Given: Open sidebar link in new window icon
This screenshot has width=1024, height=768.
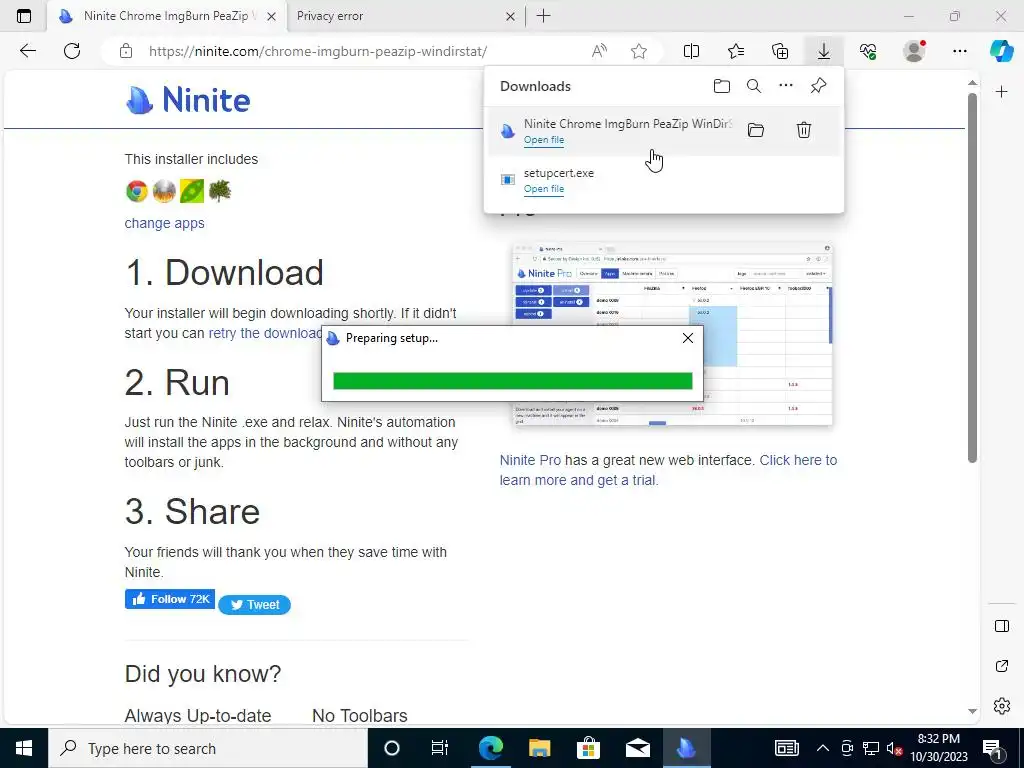Looking at the screenshot, I should [1001, 666].
